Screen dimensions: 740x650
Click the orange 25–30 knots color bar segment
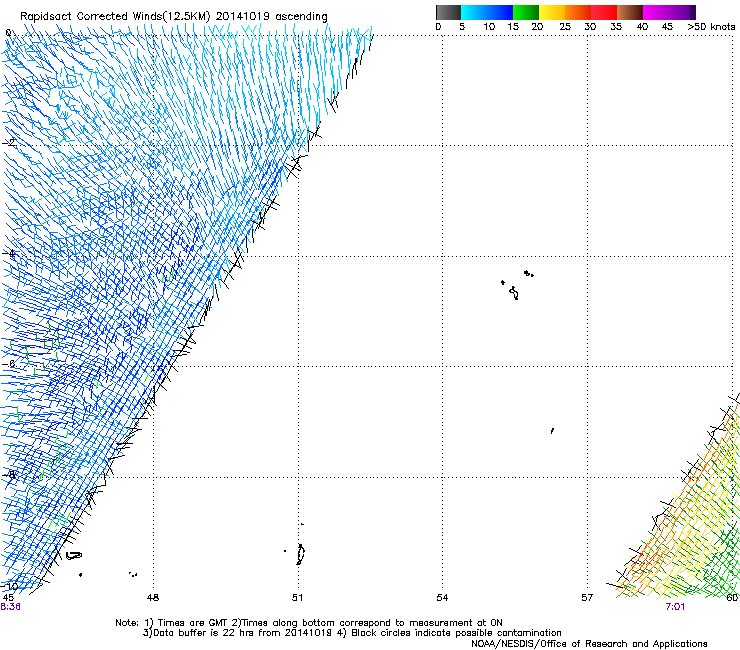578,12
